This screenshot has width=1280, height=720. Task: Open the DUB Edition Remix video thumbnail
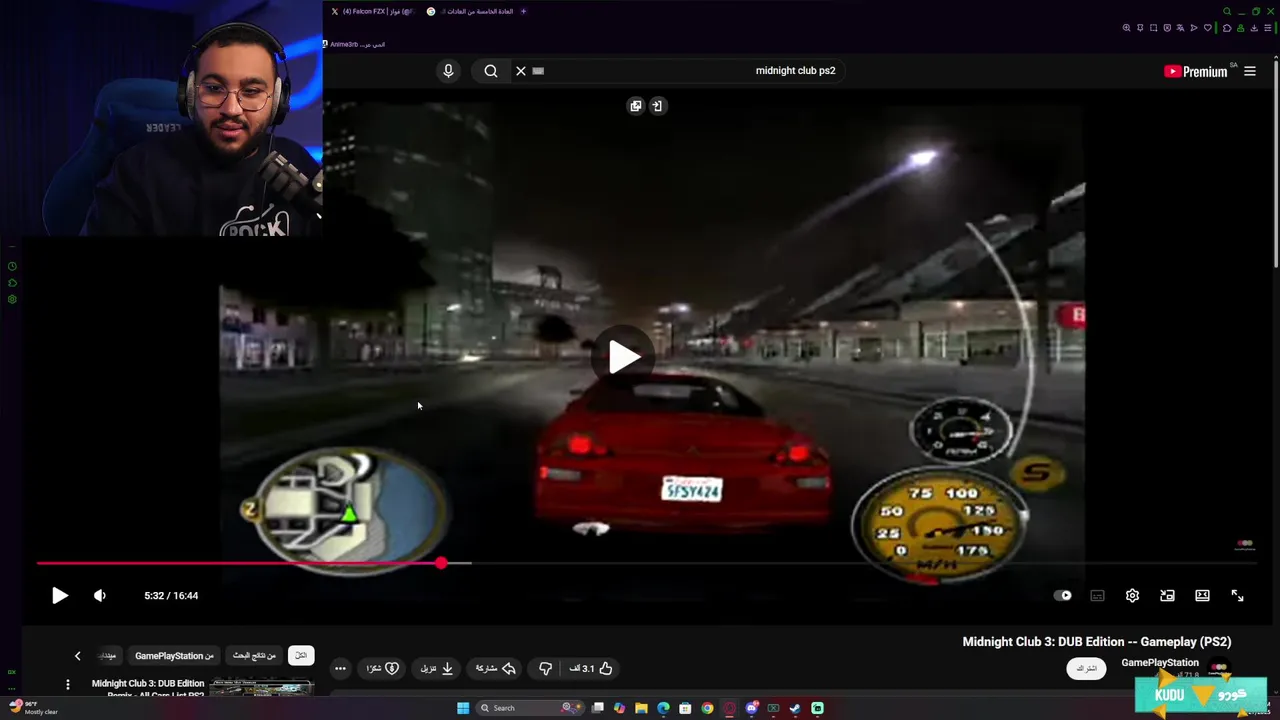pos(261,688)
